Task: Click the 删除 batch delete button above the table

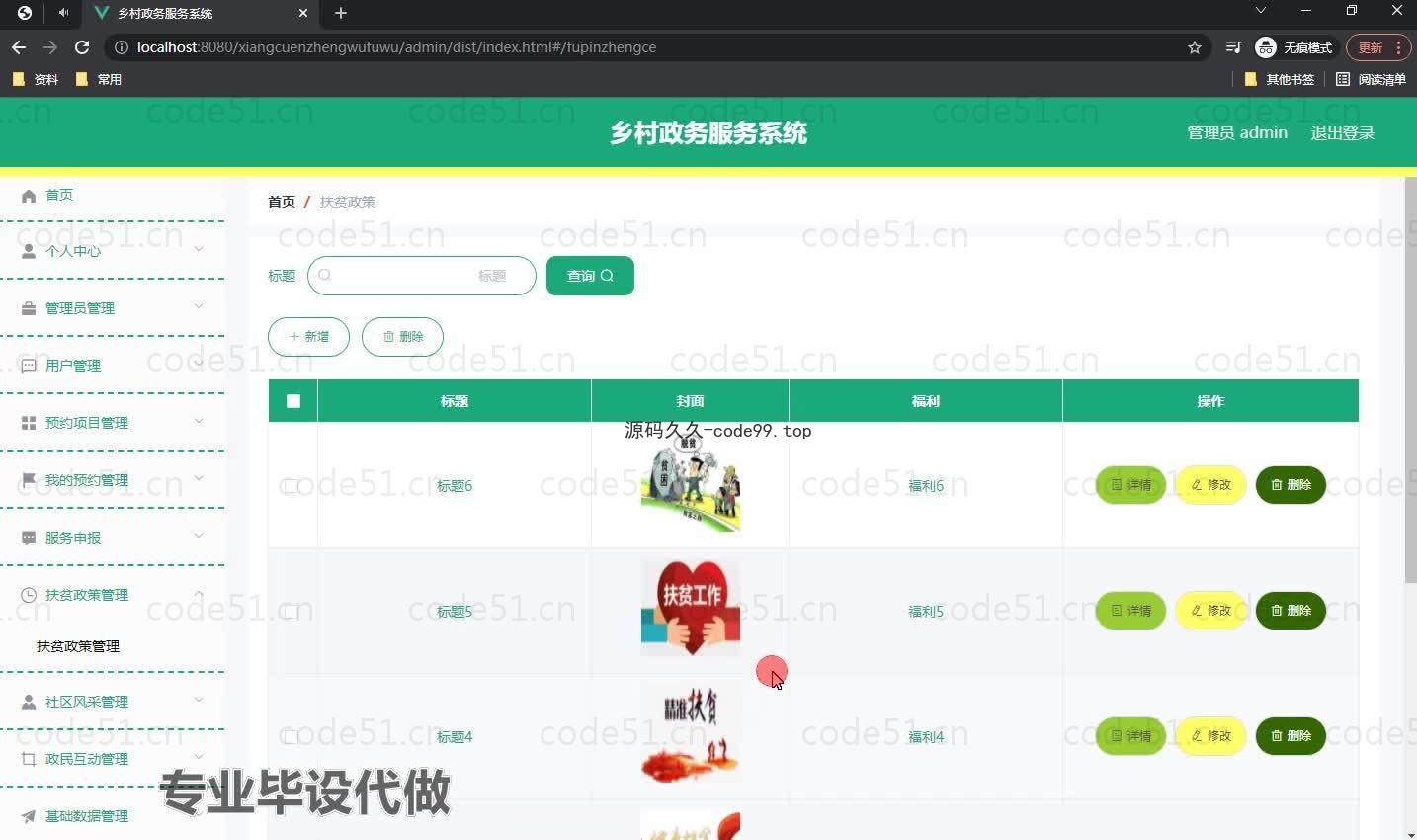Action: click(402, 337)
